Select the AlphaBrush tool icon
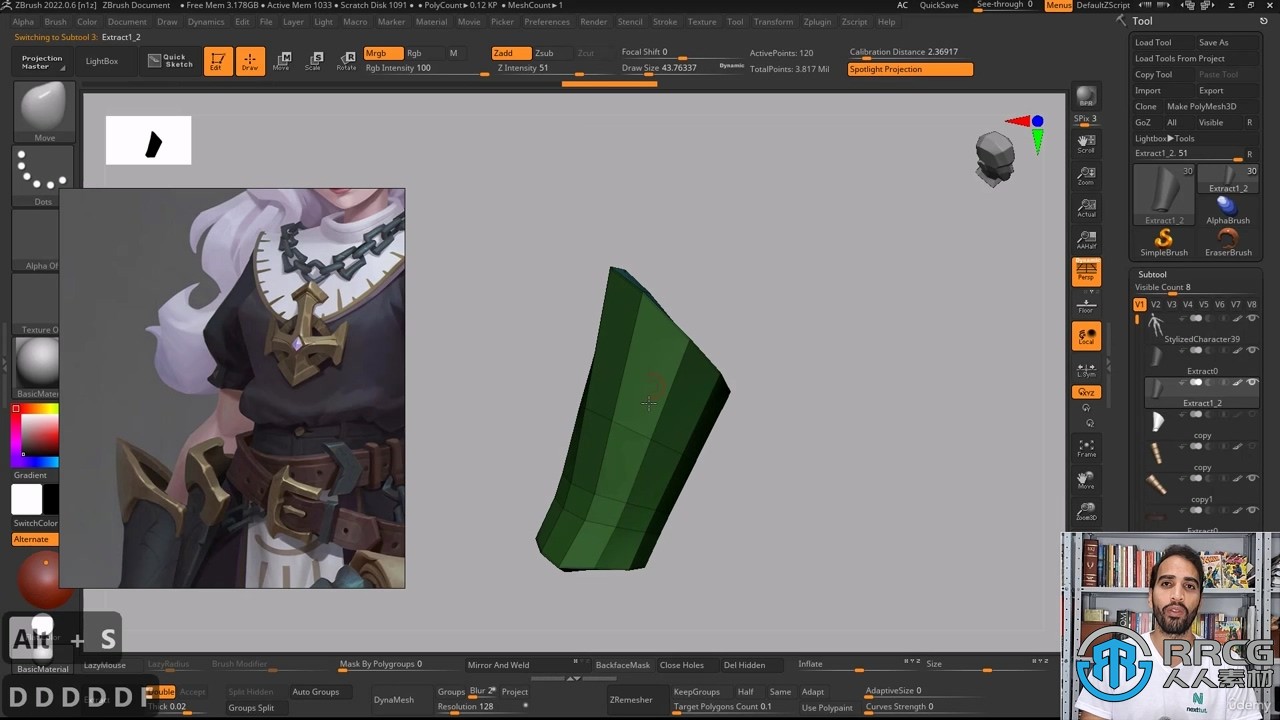This screenshot has width=1280, height=720. tap(1228, 210)
